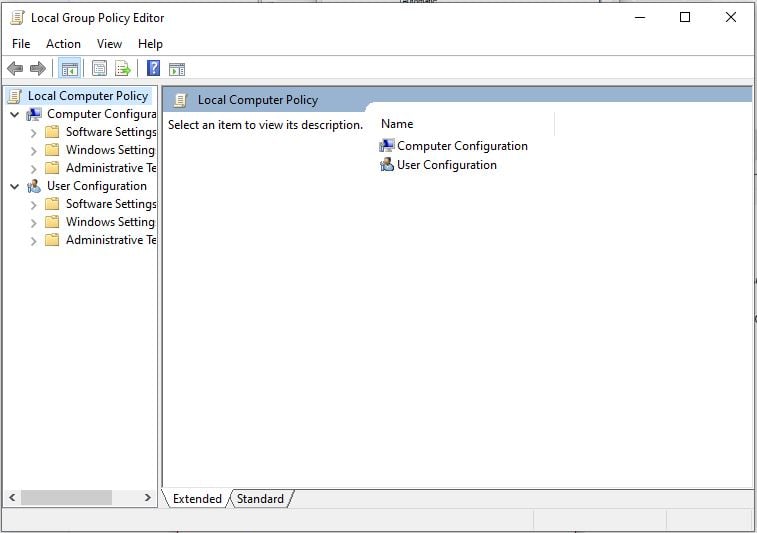Click the Local Group Policy Editor title icon
This screenshot has width=757, height=533.
[x=17, y=18]
